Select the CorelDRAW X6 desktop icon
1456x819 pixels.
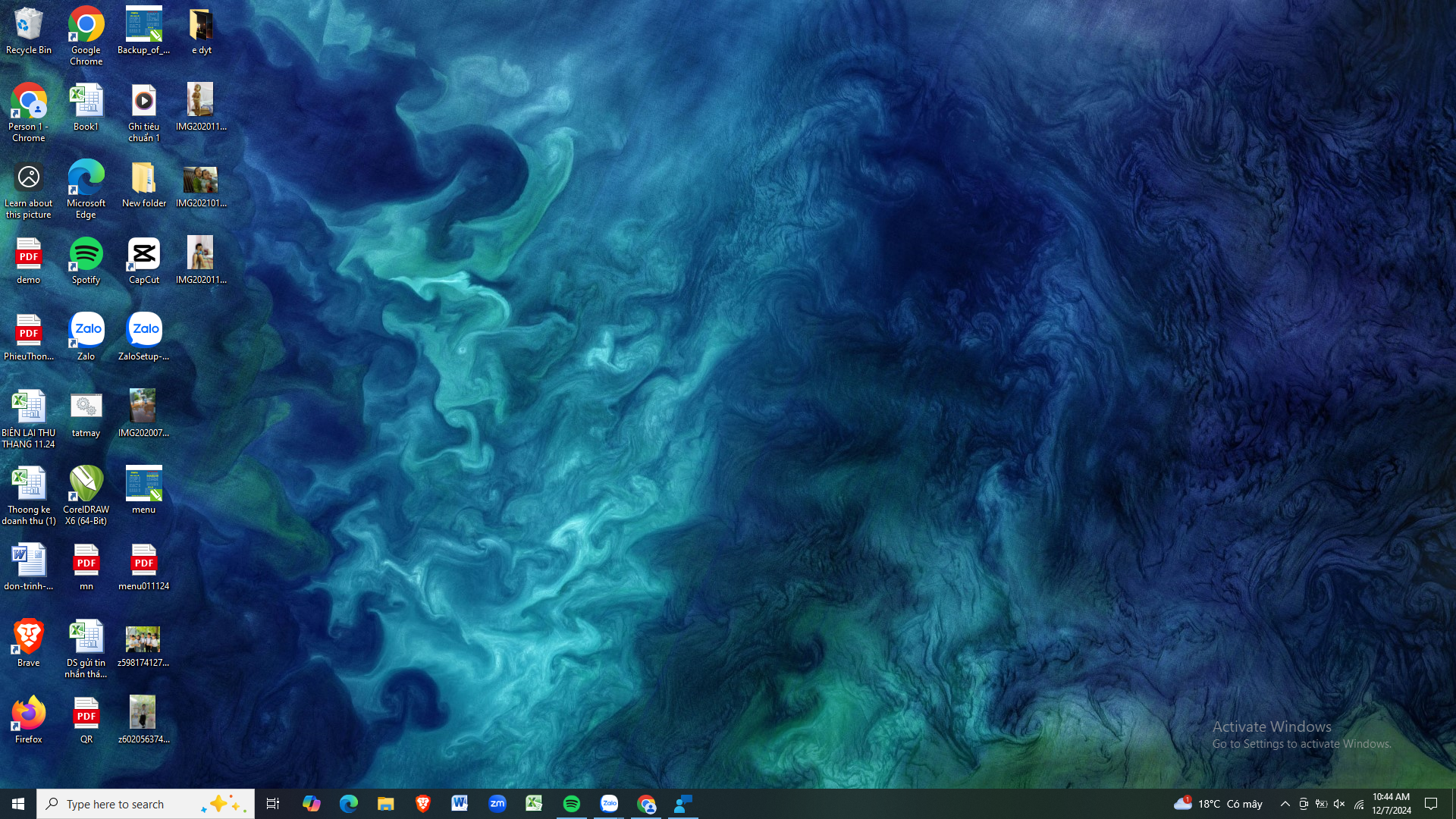click(x=86, y=494)
